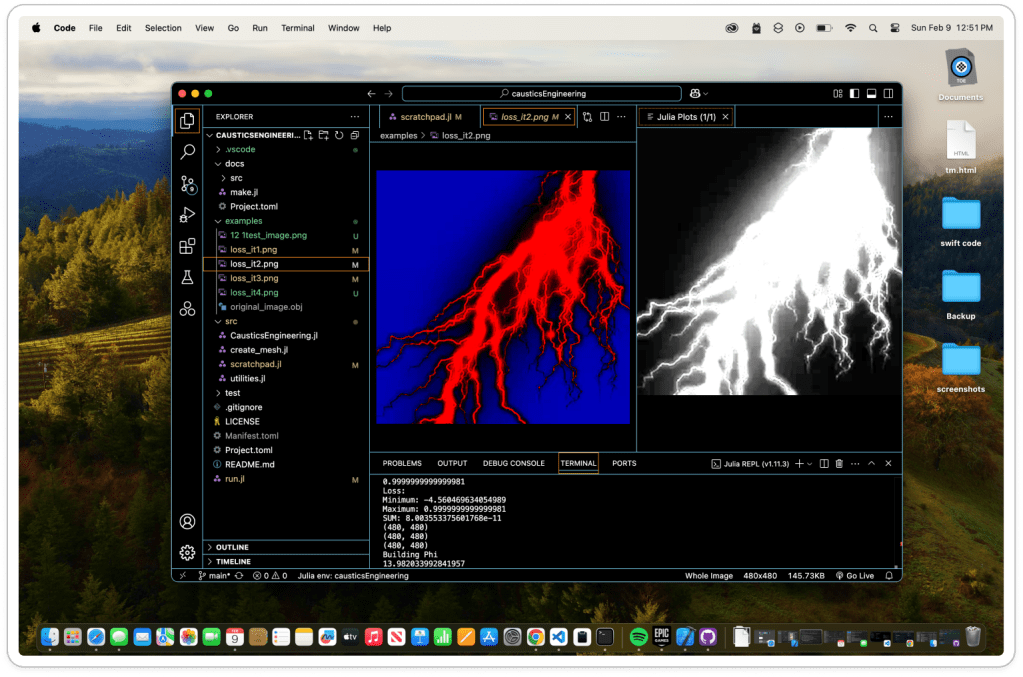Open the Testing flask icon
The height and width of the screenshot is (677, 1023).
[x=187, y=277]
